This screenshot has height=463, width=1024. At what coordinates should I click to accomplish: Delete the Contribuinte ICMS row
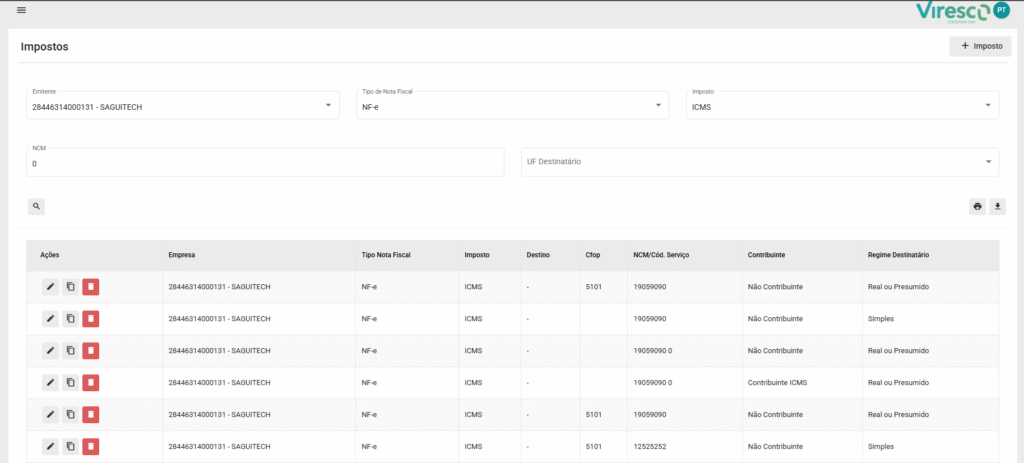91,383
